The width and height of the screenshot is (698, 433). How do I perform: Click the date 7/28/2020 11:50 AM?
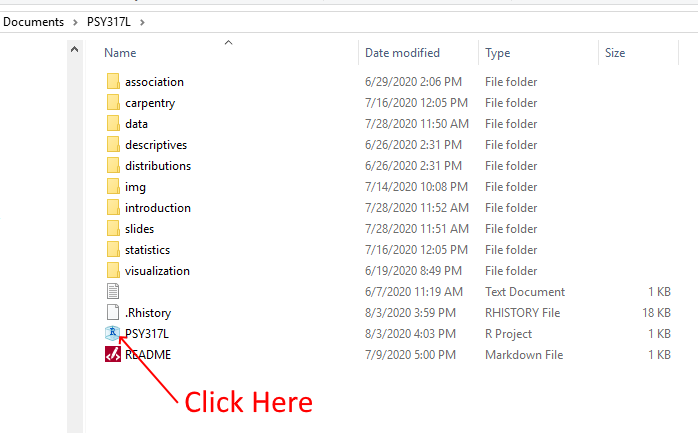(x=417, y=124)
